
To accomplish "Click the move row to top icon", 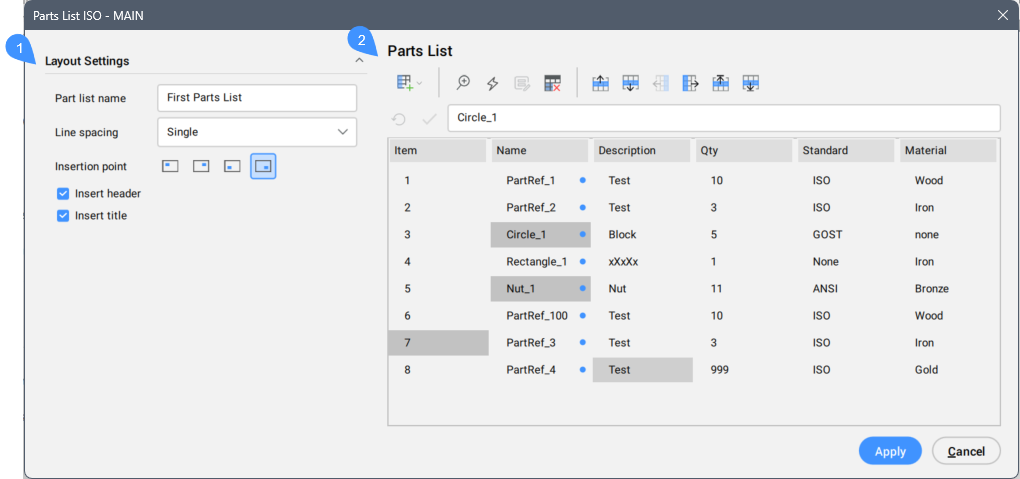I will [x=720, y=84].
